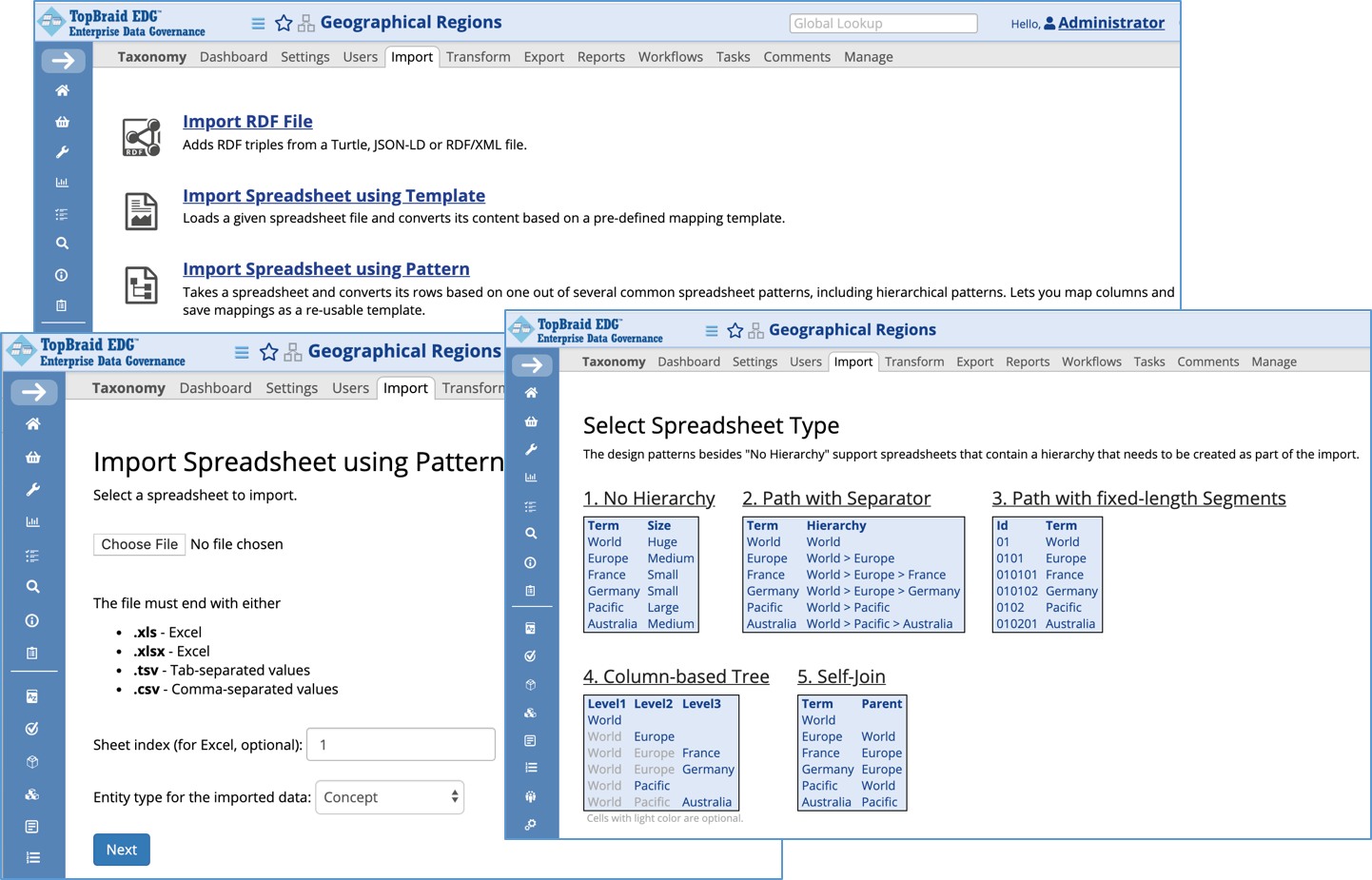The image size is (1372, 880).
Task: Open info icon in left window sidebar
Action: (x=32, y=620)
